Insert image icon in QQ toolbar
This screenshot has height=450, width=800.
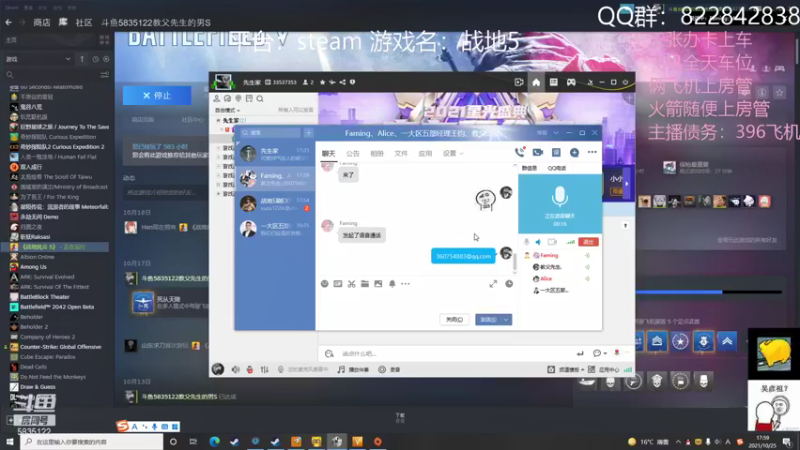[x=378, y=284]
